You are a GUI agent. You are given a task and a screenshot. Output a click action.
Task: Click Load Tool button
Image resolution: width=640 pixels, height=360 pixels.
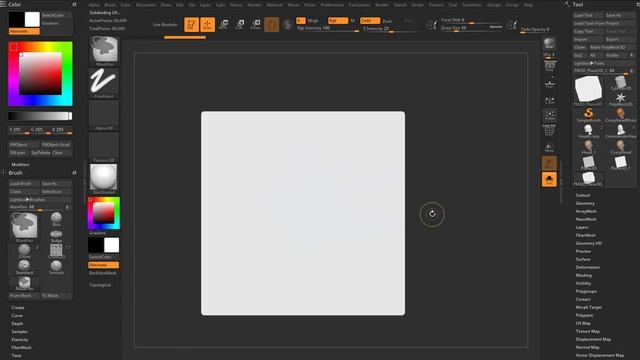(588, 15)
